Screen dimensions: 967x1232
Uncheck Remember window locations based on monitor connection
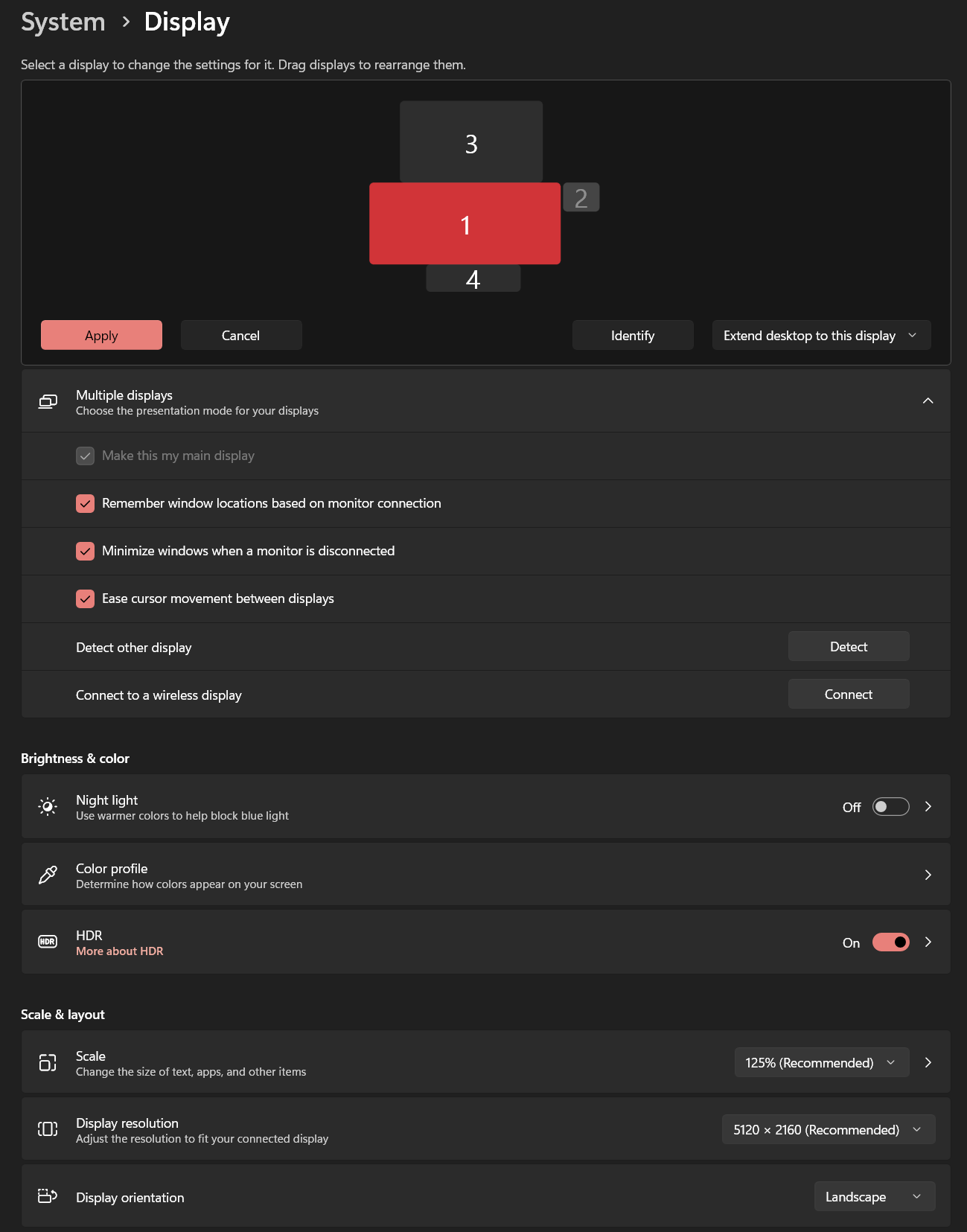click(85, 503)
